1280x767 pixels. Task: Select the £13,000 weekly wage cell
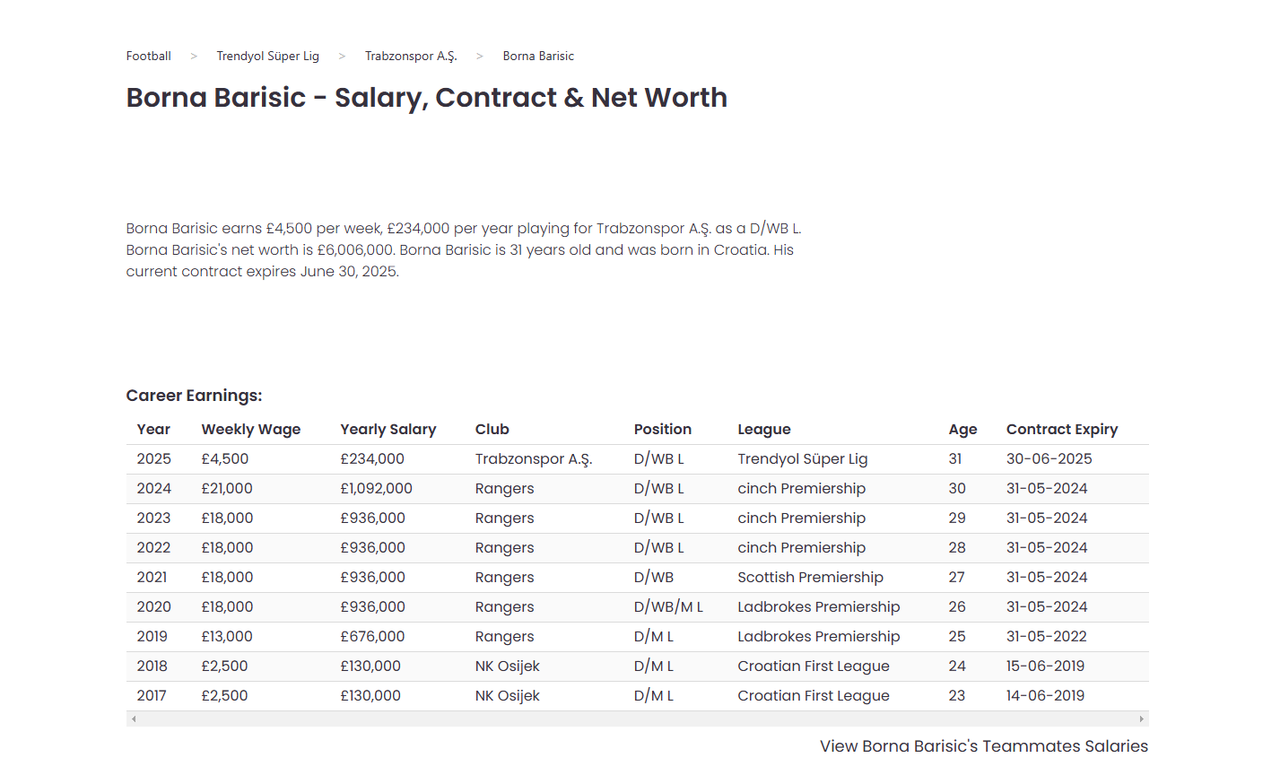pyautogui.click(x=227, y=636)
